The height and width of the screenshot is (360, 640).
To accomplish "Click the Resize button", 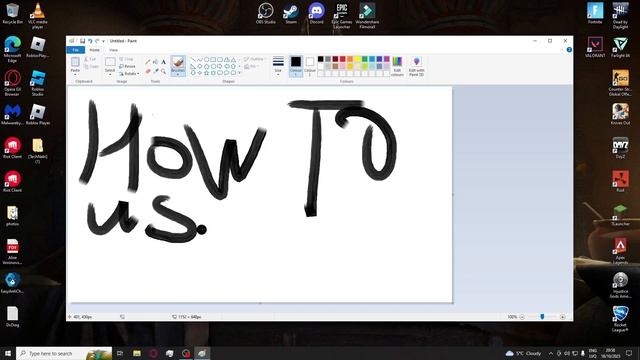I will pyautogui.click(x=127, y=66).
